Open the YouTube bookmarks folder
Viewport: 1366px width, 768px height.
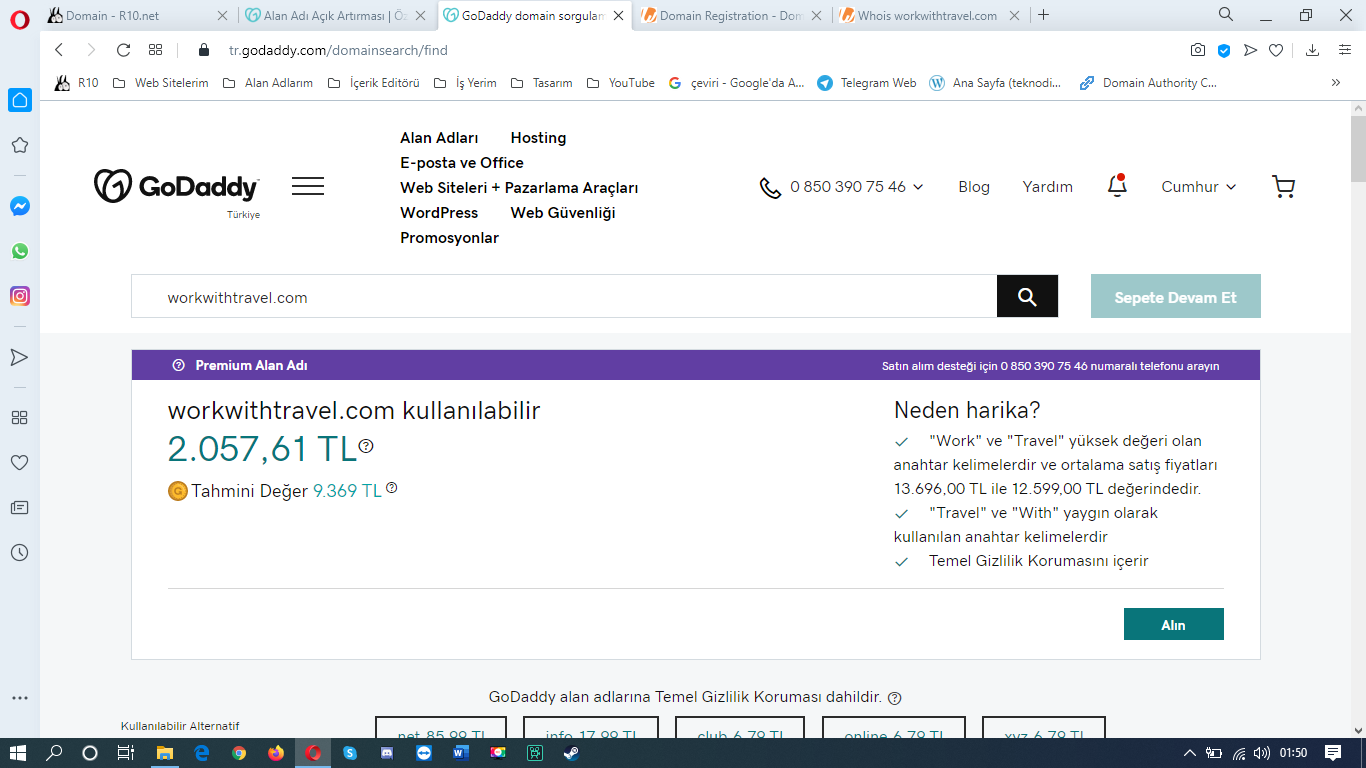pos(621,83)
